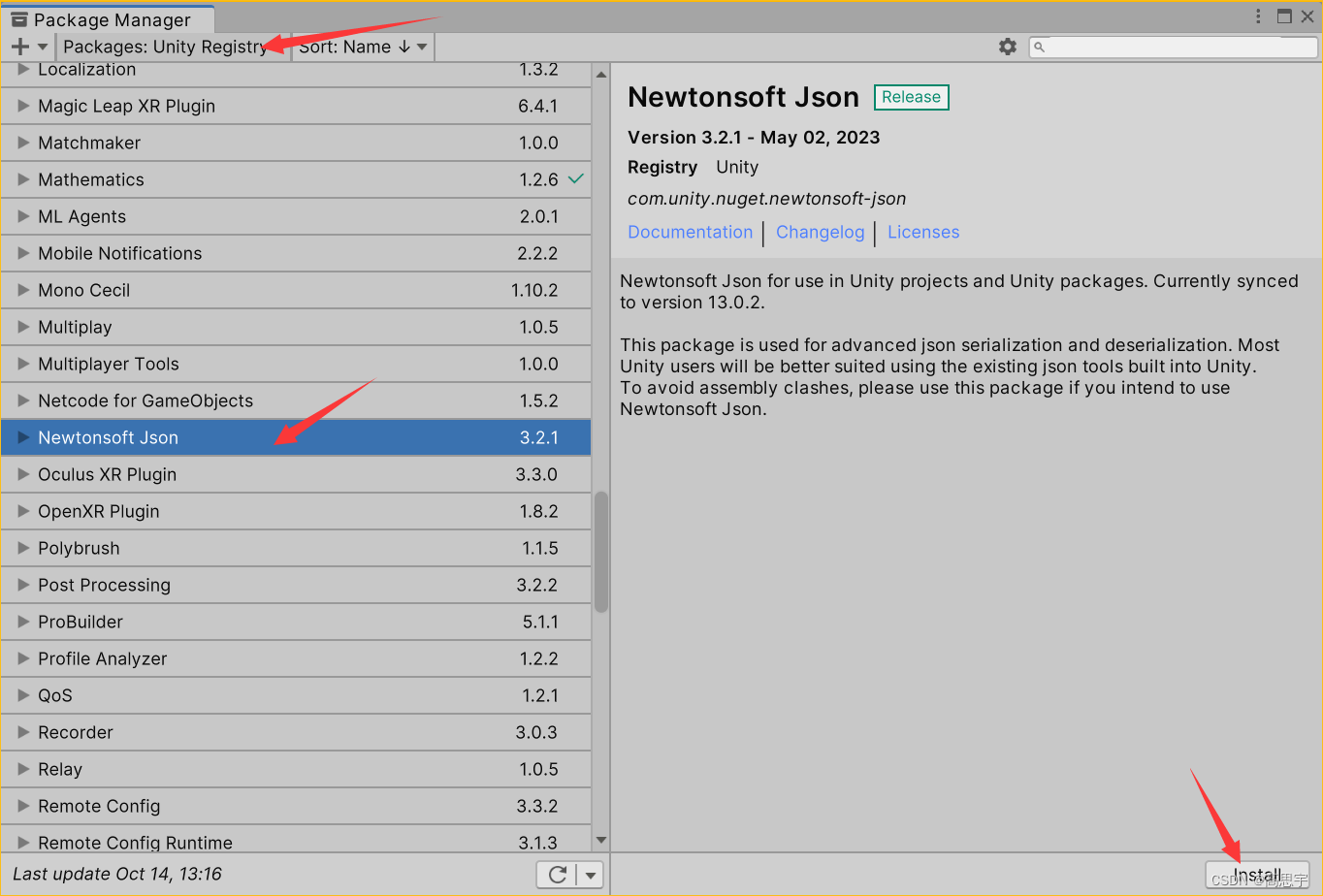Click the scroll up arrow of package list

[x=601, y=75]
